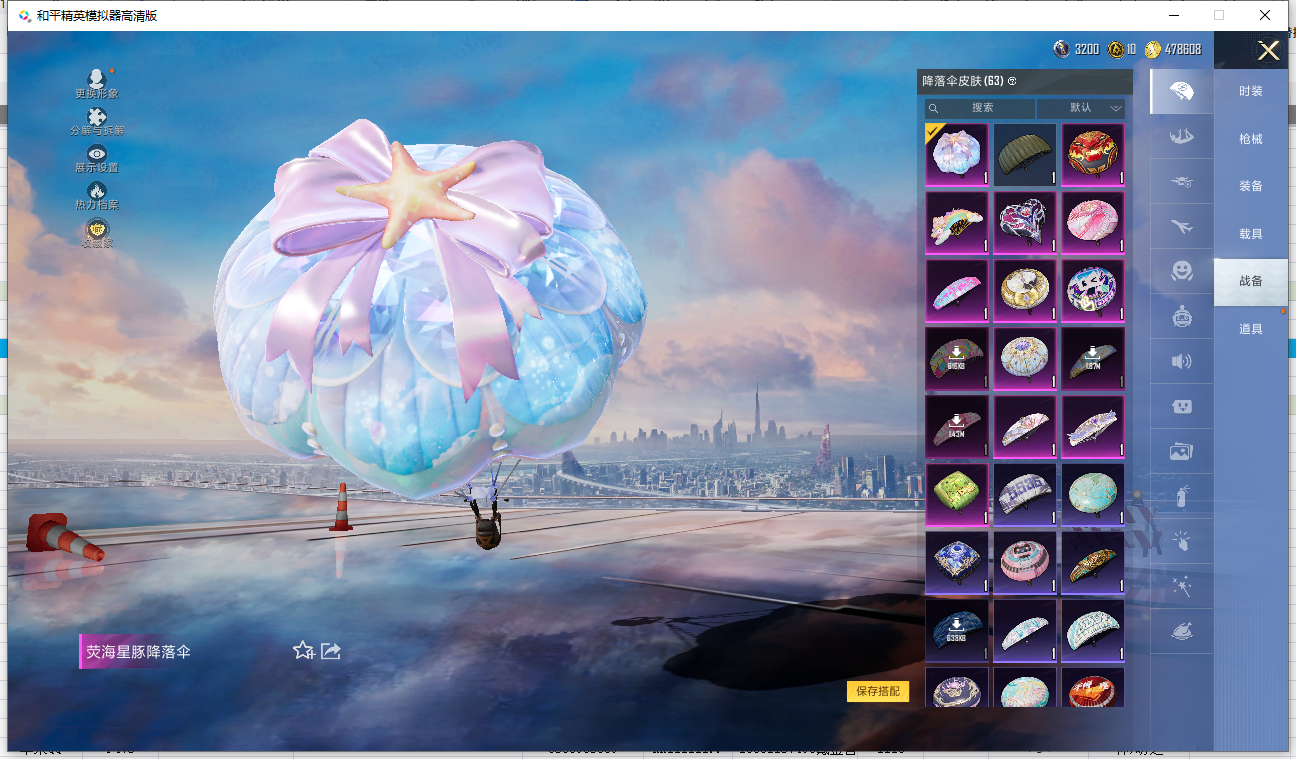This screenshot has width=1296, height=759.
Task: Select the olive green default parachute skin
Action: click(x=1025, y=155)
